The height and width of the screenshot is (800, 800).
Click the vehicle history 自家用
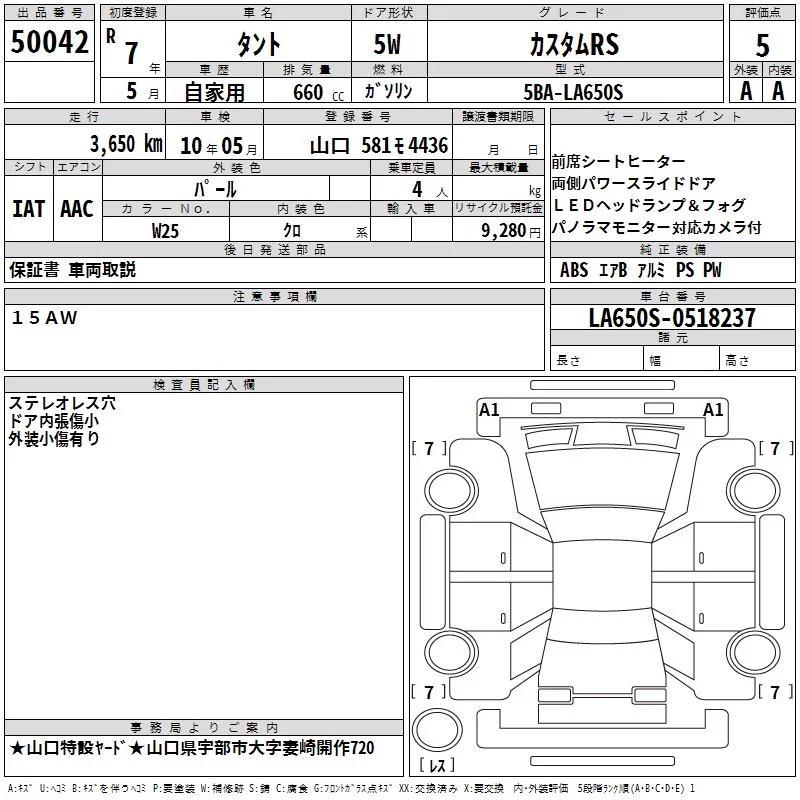pos(214,92)
